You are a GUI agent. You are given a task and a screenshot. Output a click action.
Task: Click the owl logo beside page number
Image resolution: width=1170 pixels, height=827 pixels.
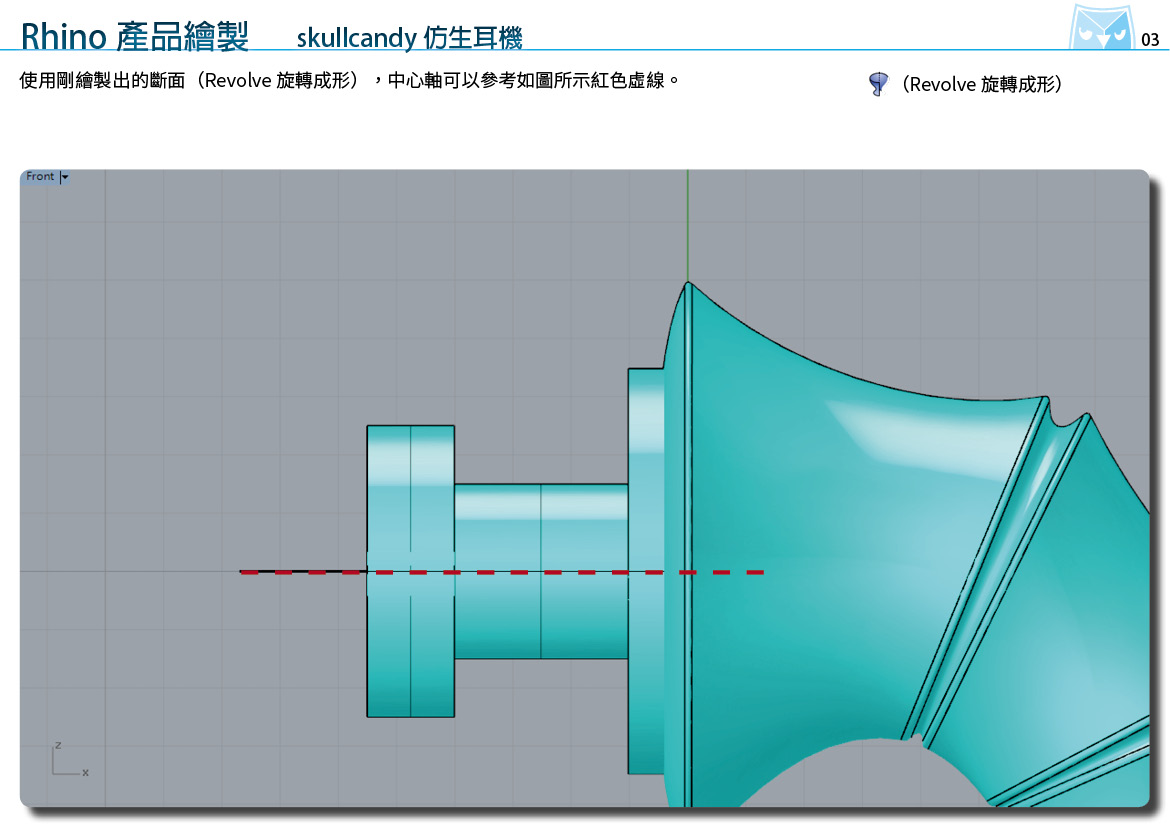[1101, 27]
